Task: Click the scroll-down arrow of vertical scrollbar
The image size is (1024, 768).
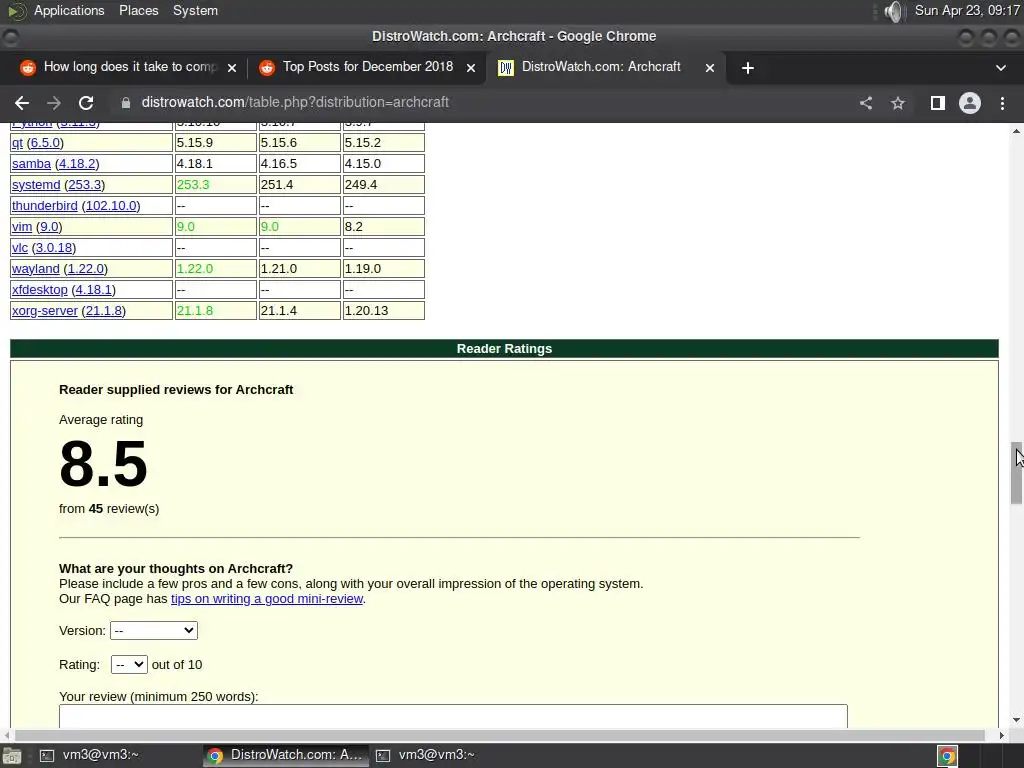Action: [1016, 720]
